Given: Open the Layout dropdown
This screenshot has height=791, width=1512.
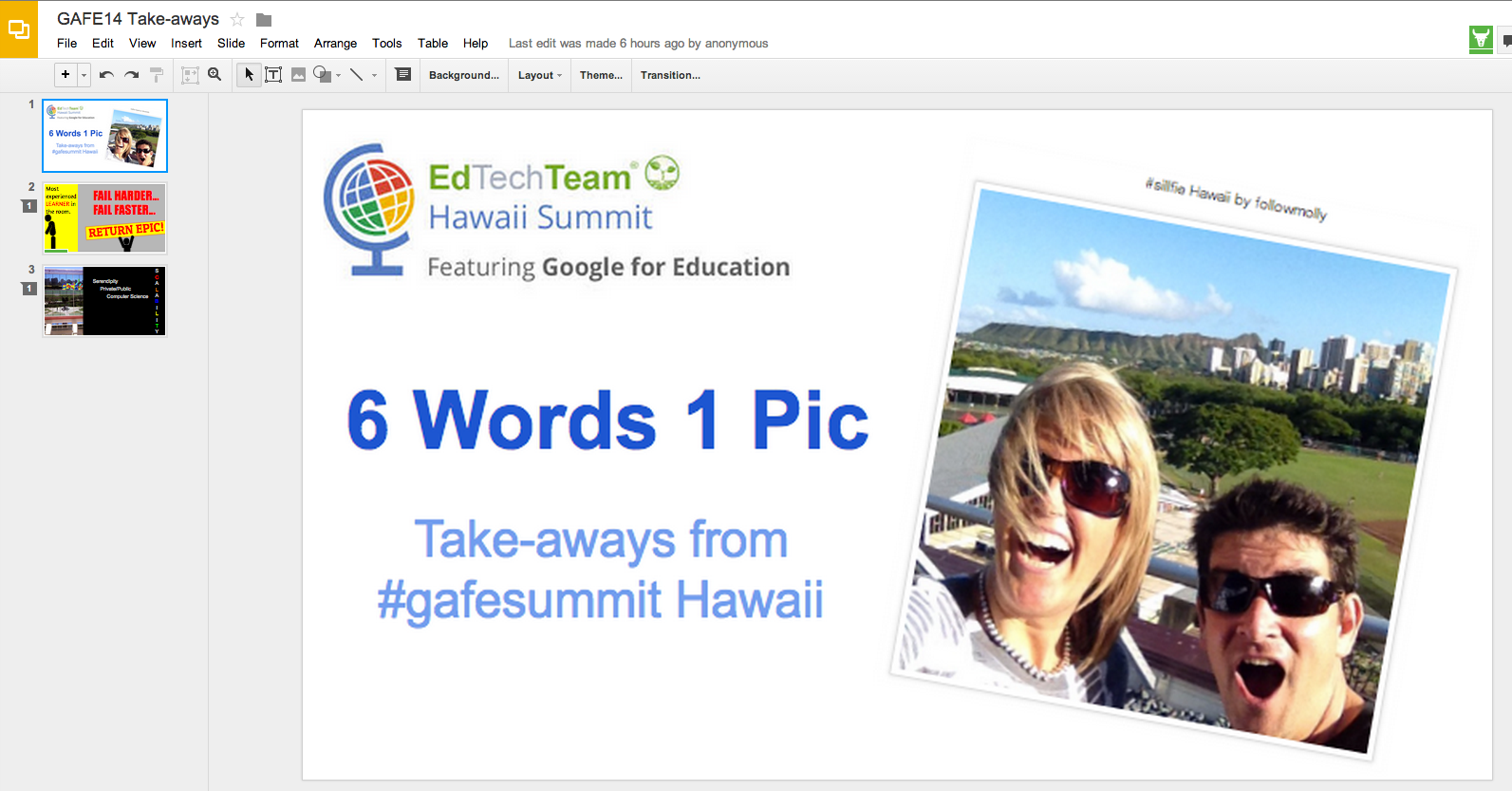Looking at the screenshot, I should click(x=539, y=75).
